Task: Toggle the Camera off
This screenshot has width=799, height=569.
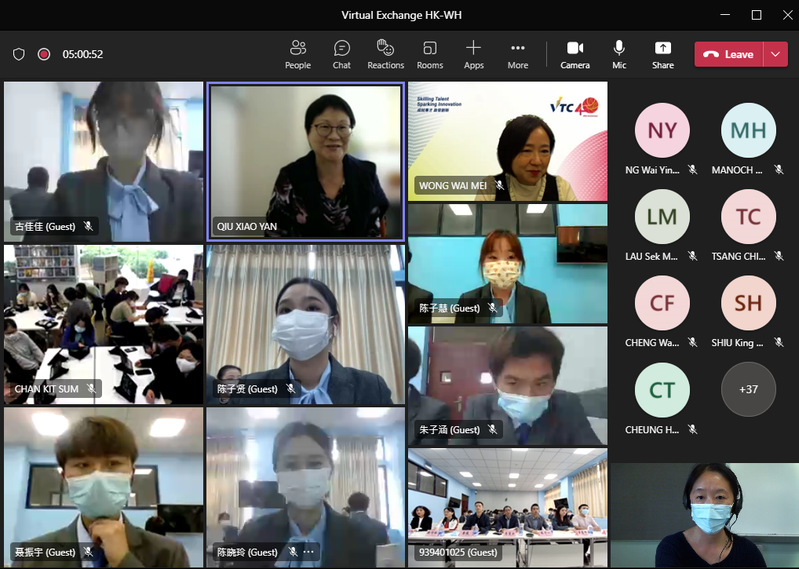Action: [575, 54]
